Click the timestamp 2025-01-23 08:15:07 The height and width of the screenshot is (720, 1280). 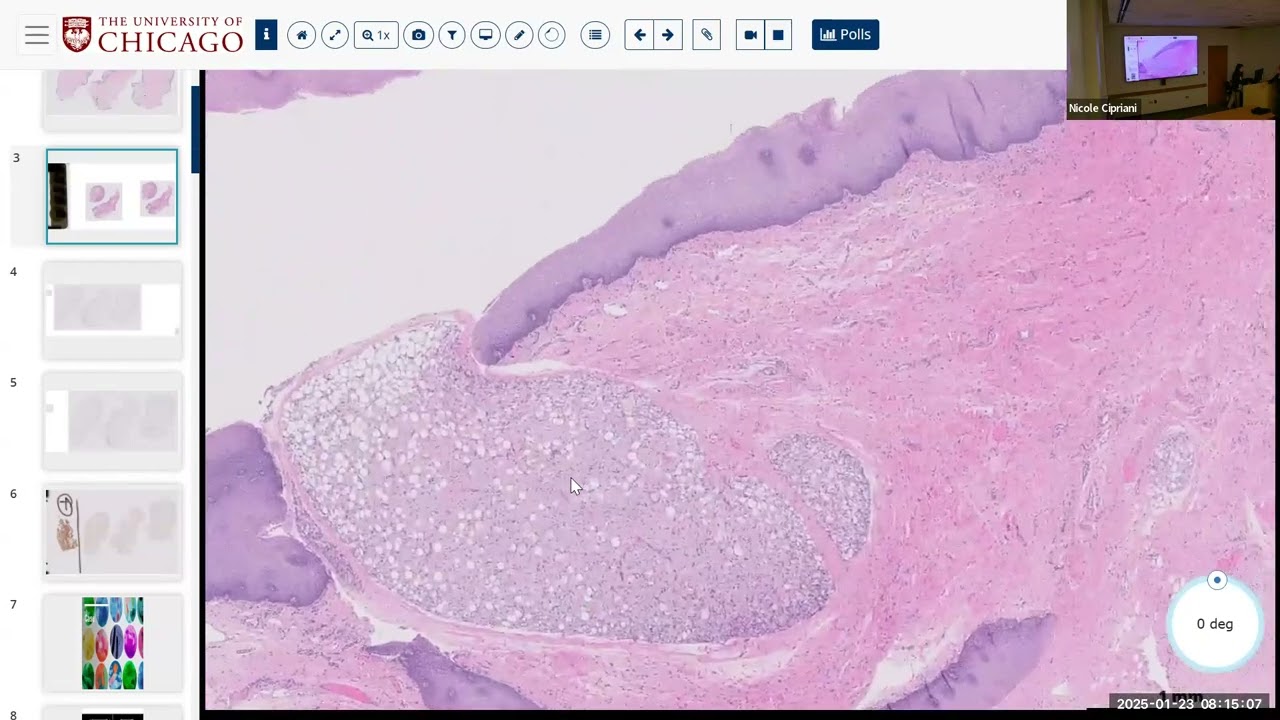tap(1189, 704)
